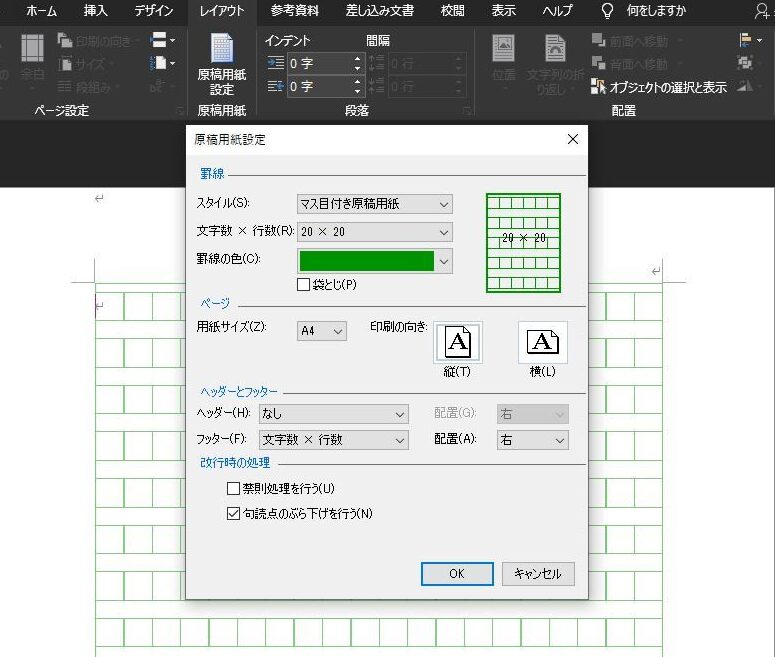Open the フッター(F) dropdown
The height and width of the screenshot is (657, 775).
(334, 440)
